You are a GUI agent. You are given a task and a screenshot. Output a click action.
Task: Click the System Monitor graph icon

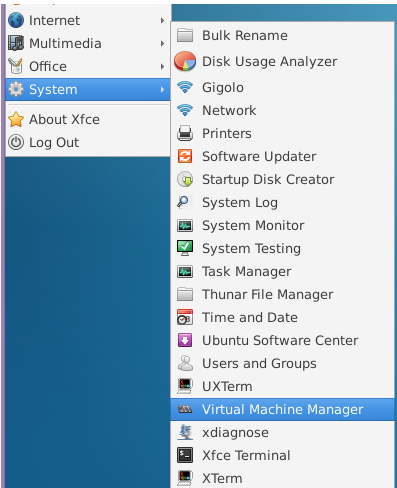(185, 225)
